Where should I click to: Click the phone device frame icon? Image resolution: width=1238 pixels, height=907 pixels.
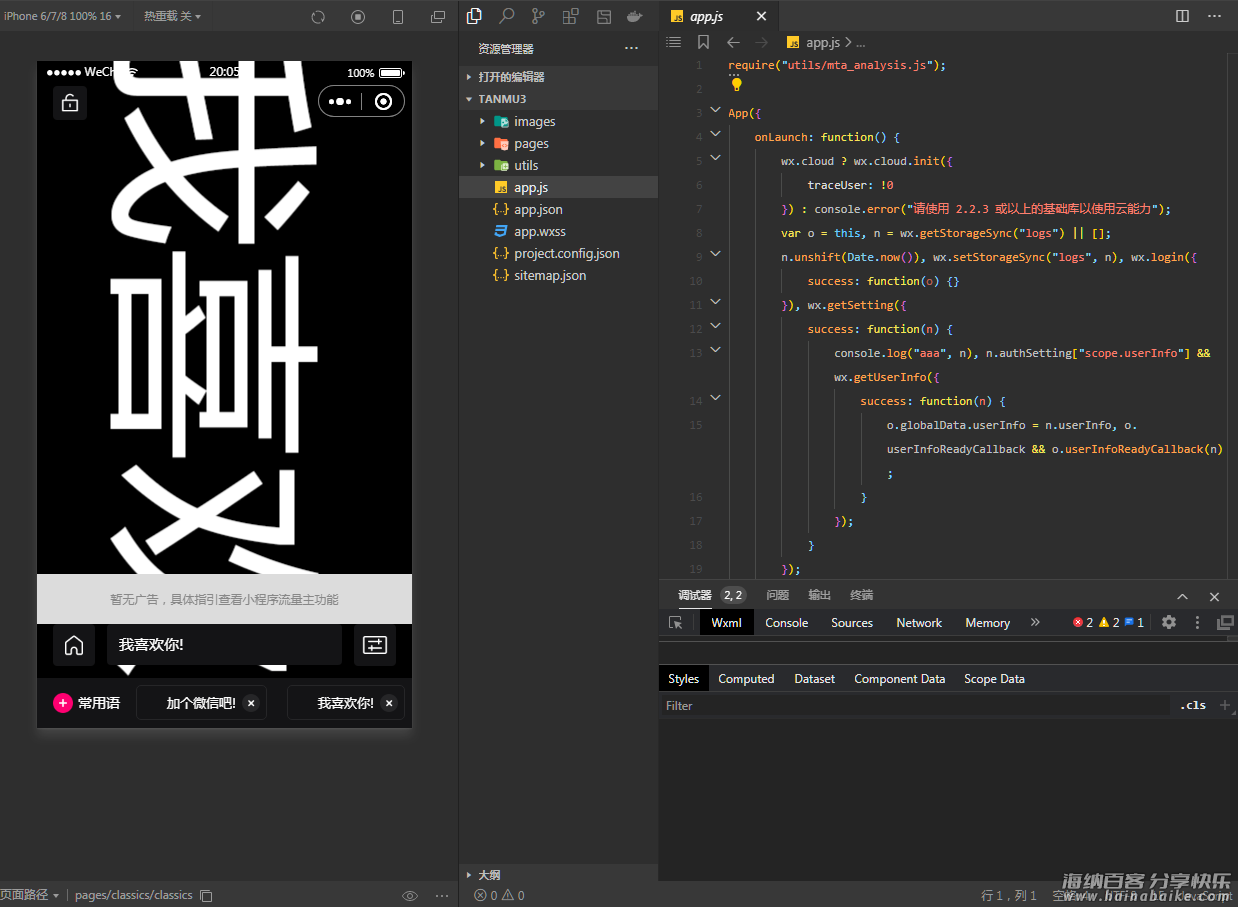point(398,17)
